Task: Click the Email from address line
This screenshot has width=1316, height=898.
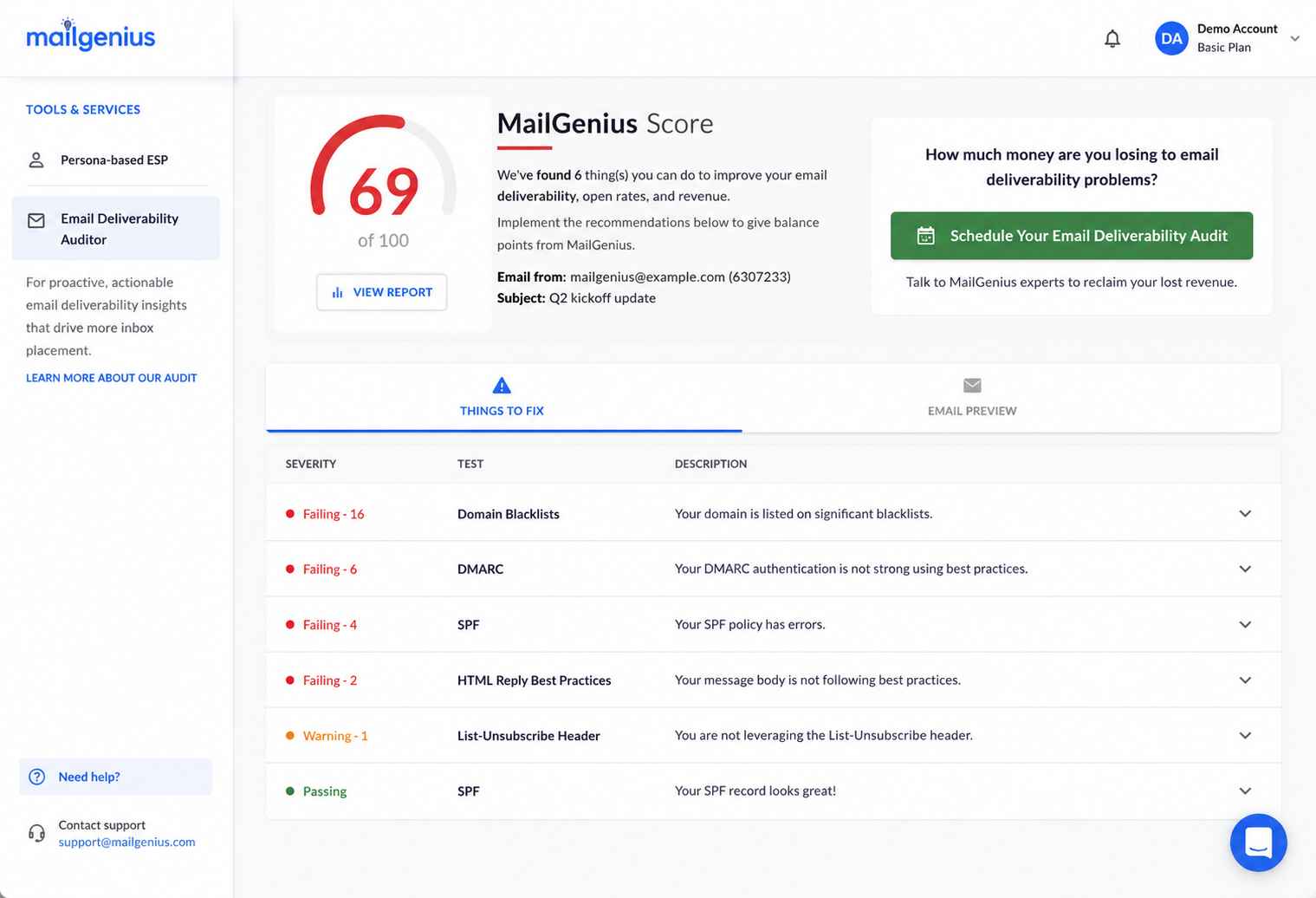Action: pyautogui.click(x=644, y=277)
